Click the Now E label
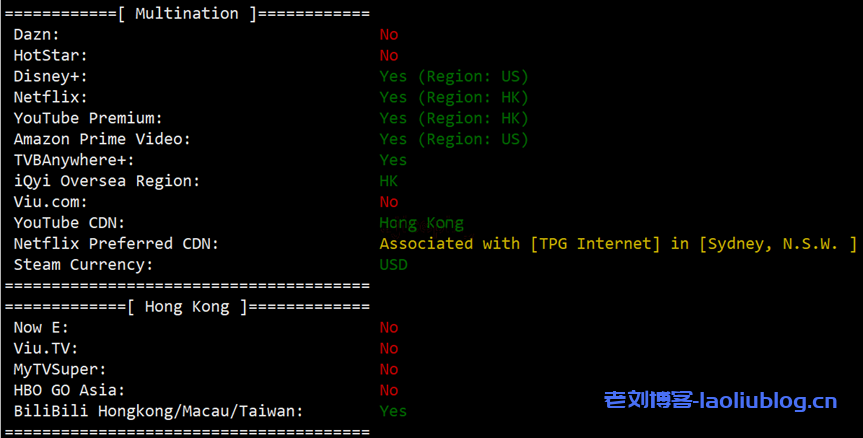863x438 pixels. tap(41, 328)
